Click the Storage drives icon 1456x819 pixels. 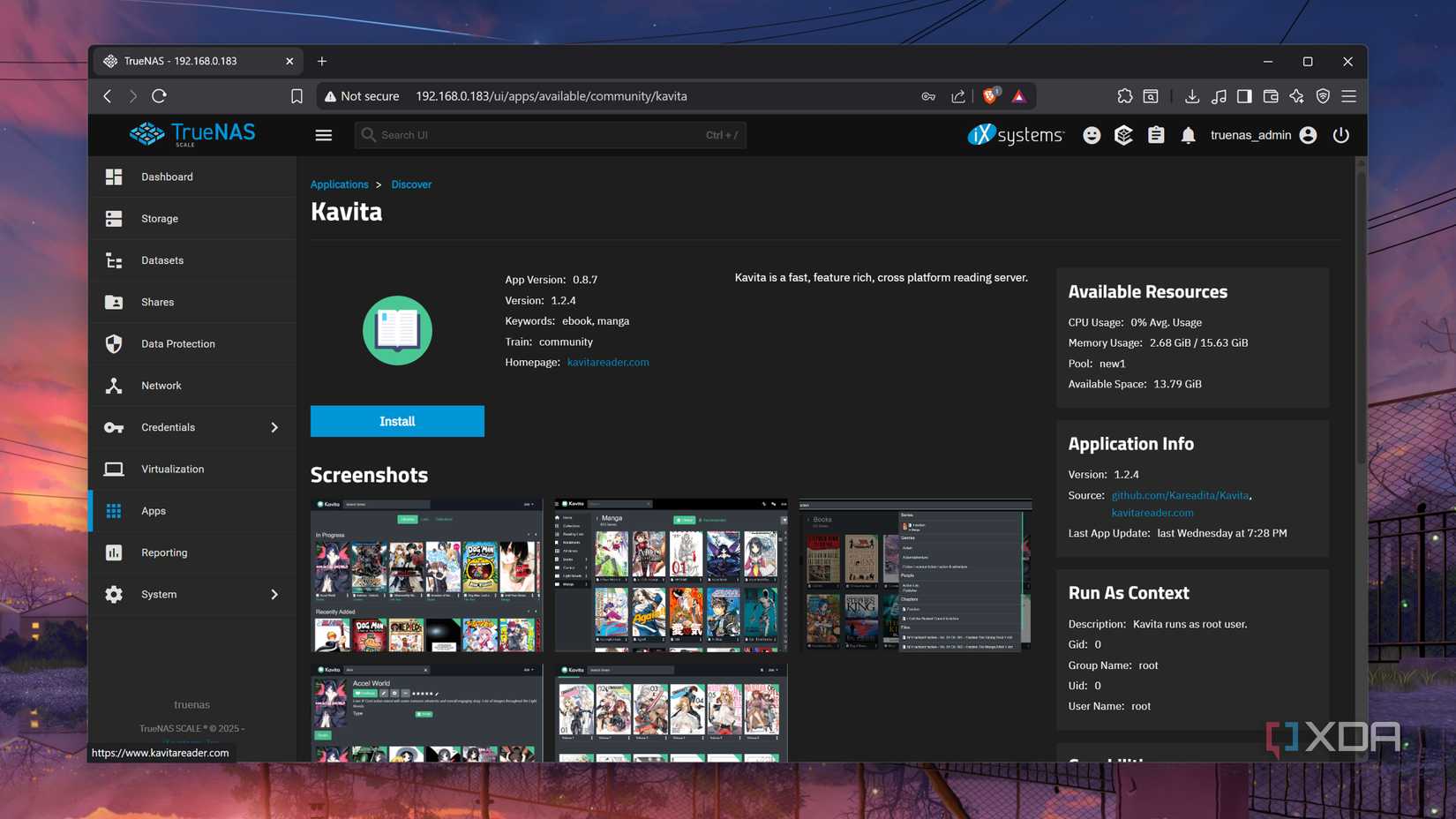coord(114,218)
